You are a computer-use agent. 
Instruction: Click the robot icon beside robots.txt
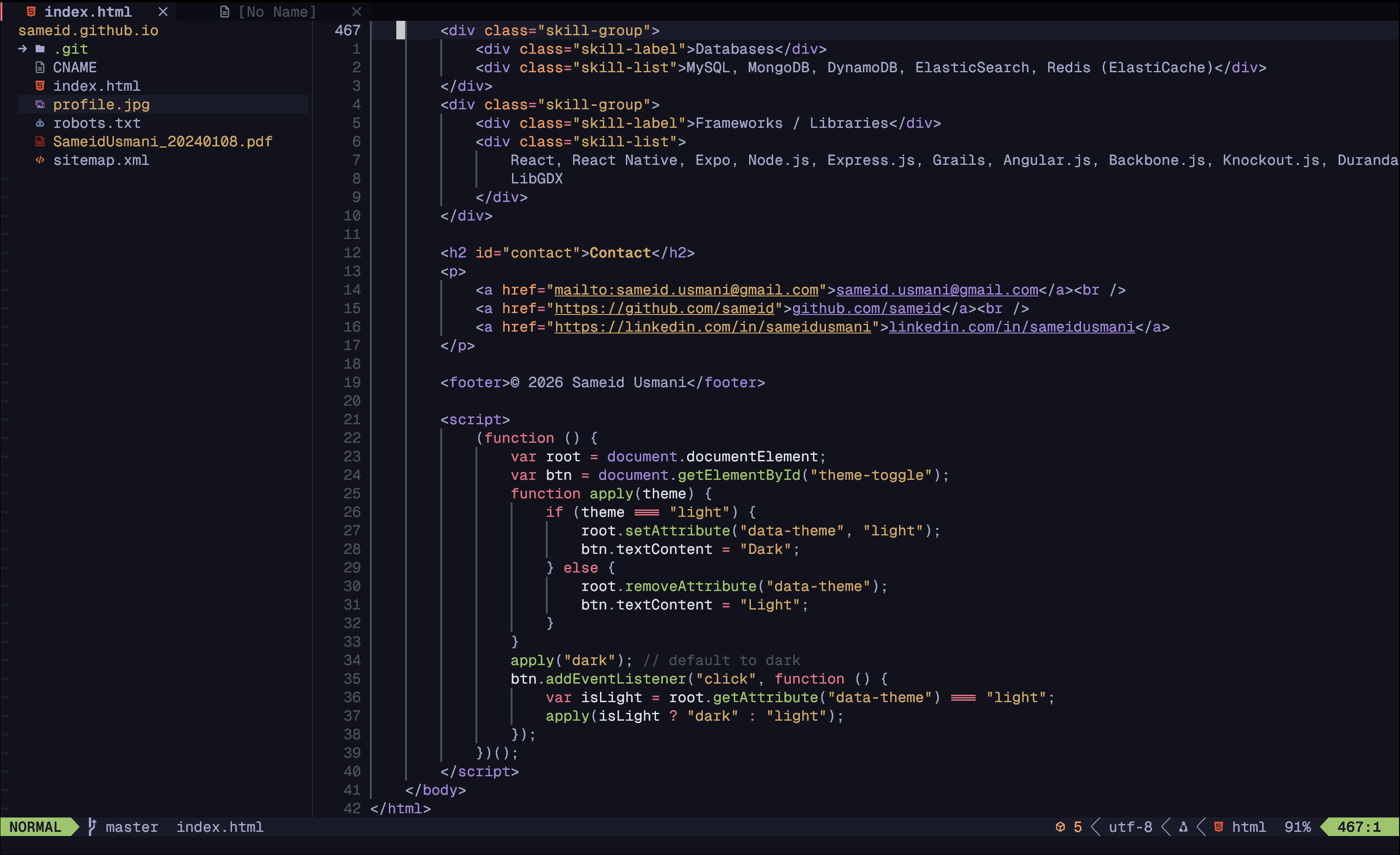(40, 123)
